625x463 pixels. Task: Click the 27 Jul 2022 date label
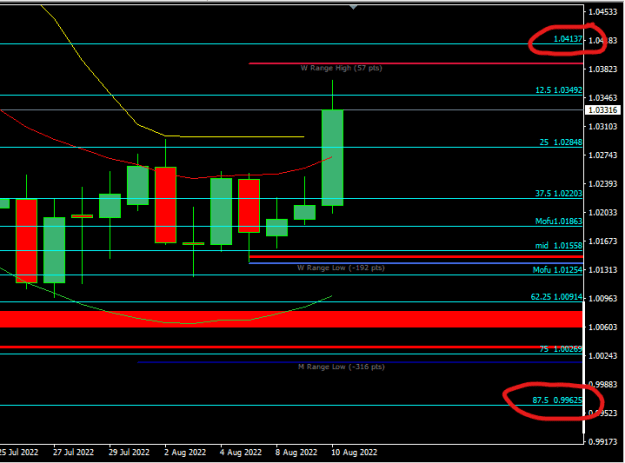(x=73, y=452)
